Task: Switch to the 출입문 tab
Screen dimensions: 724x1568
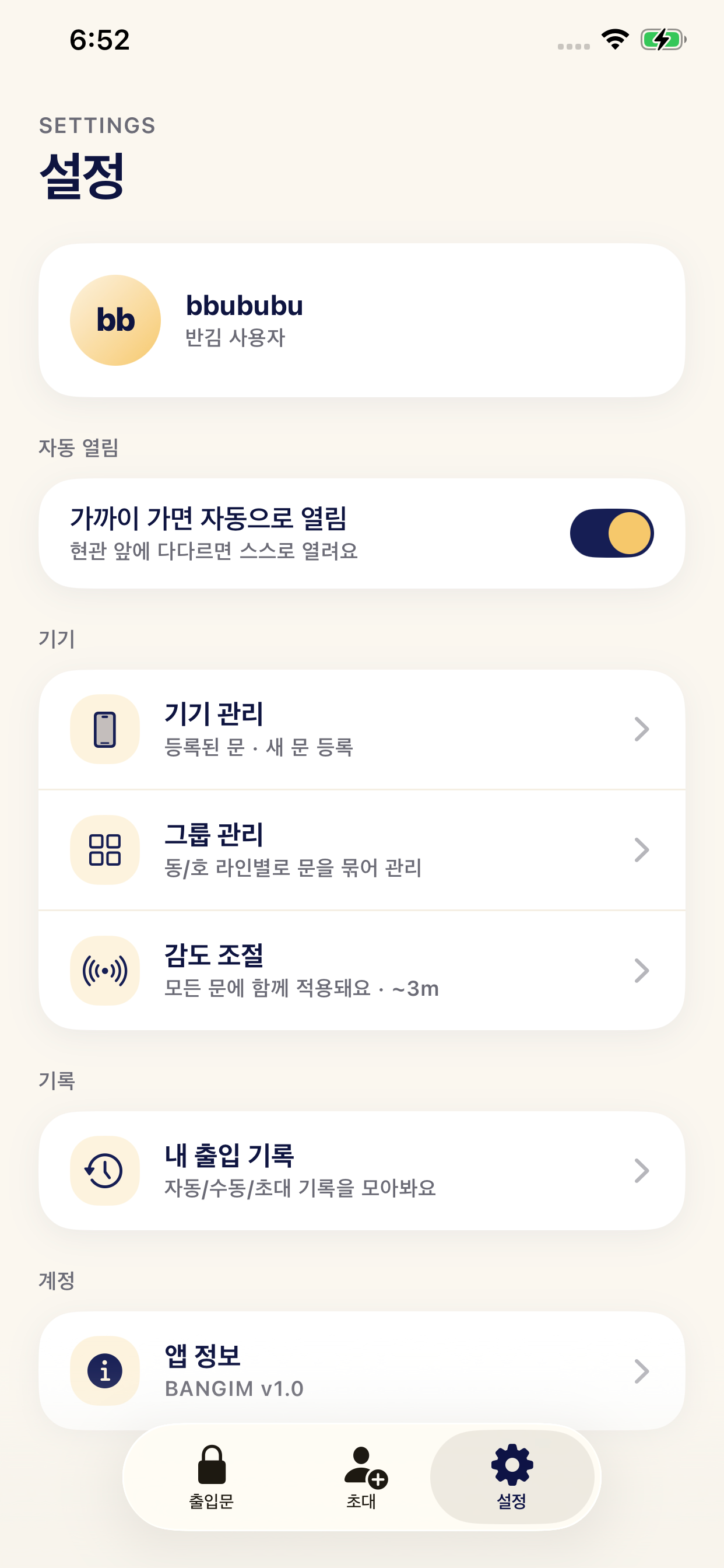Action: (x=212, y=1476)
